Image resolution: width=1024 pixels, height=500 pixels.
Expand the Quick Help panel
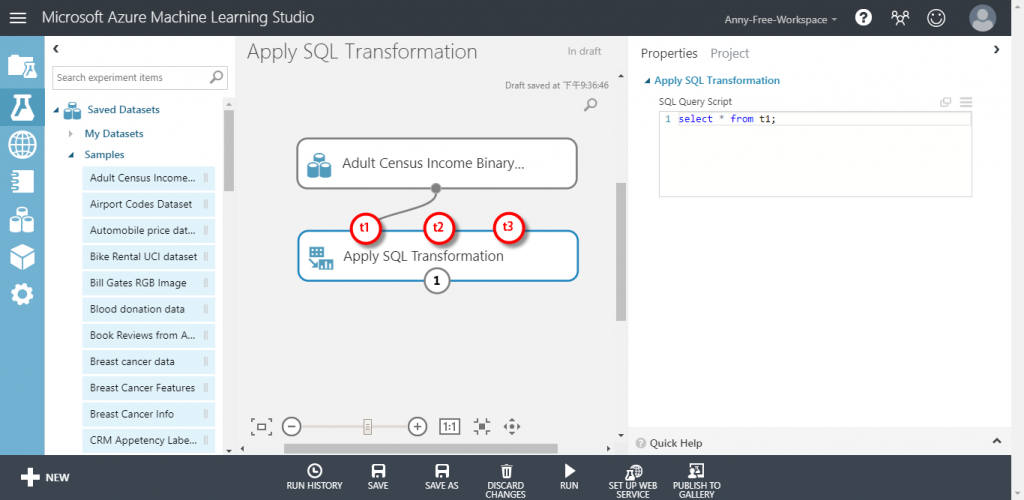pos(997,441)
